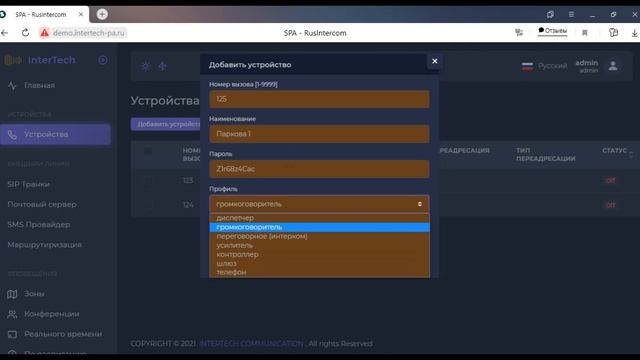This screenshot has width=640, height=360.
Task: Tick the checkbox for device 123
Action: click(147, 180)
